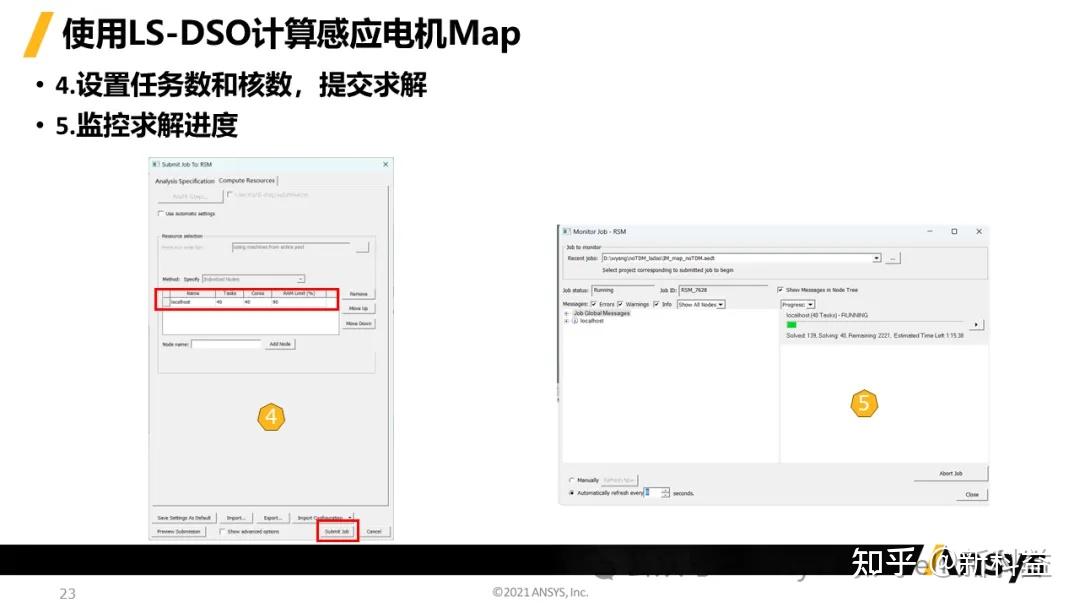1080x608 pixels.
Task: Open the Show All Nodes dropdown
Action: [x=700, y=304]
